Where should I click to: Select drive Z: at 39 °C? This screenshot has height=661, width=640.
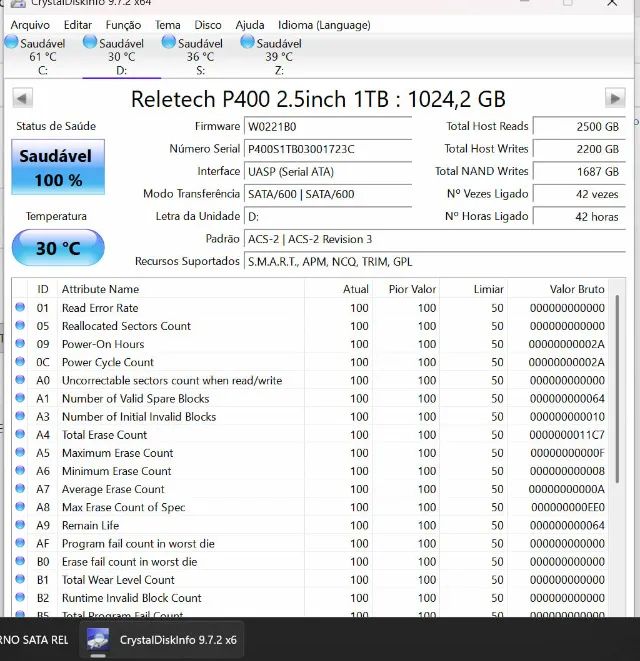point(279,56)
